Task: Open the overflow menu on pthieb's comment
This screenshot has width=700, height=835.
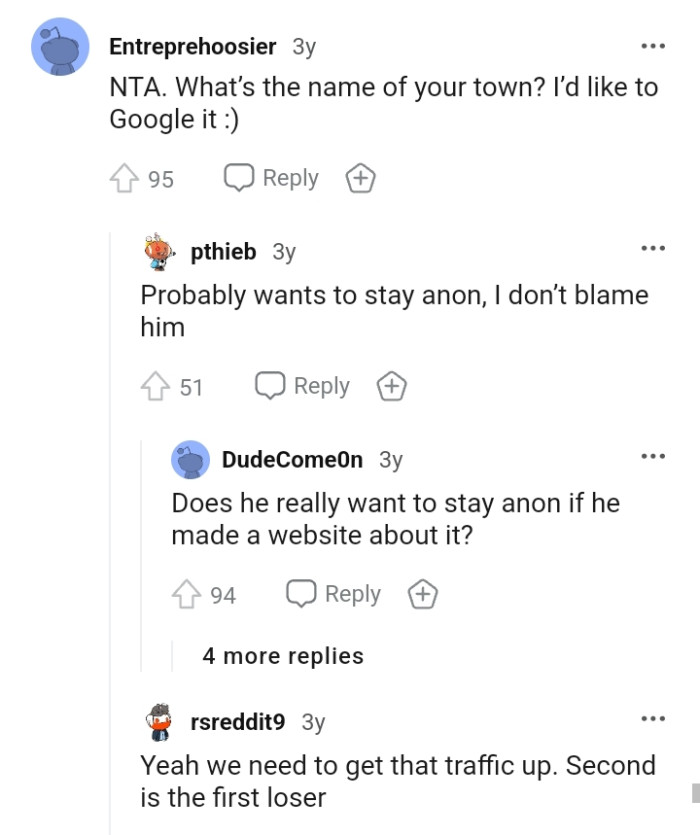Action: 651,247
